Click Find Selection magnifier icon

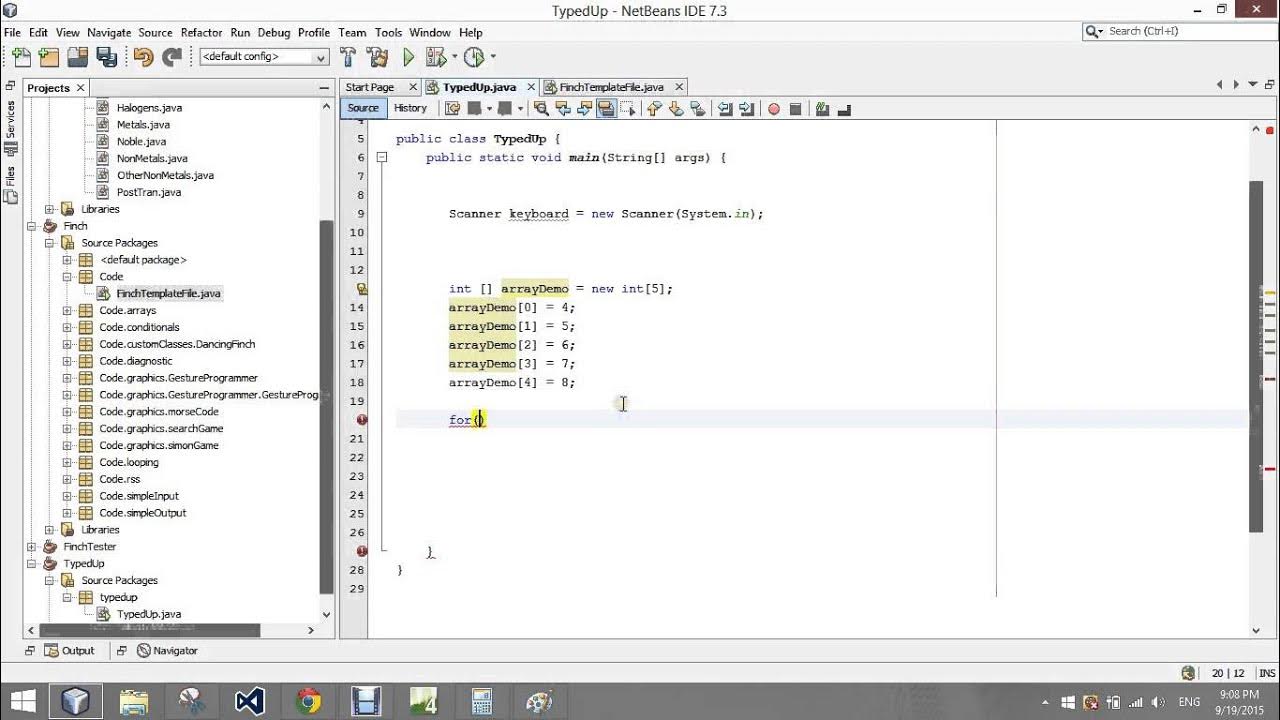pyautogui.click(x=541, y=109)
